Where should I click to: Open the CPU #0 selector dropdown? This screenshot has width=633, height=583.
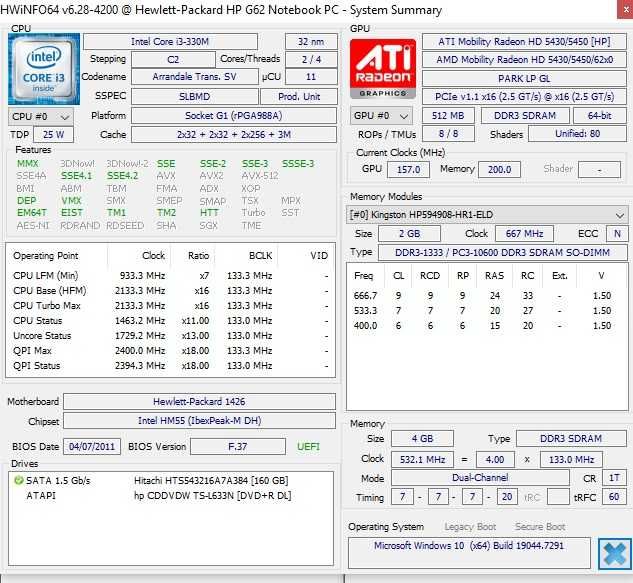pyautogui.click(x=41, y=117)
